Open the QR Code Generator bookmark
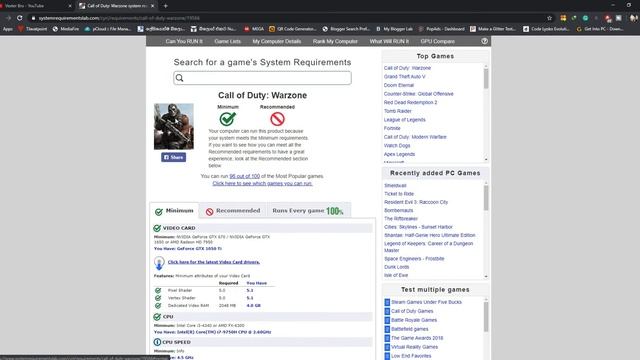The width and height of the screenshot is (640, 360). pos(293,29)
